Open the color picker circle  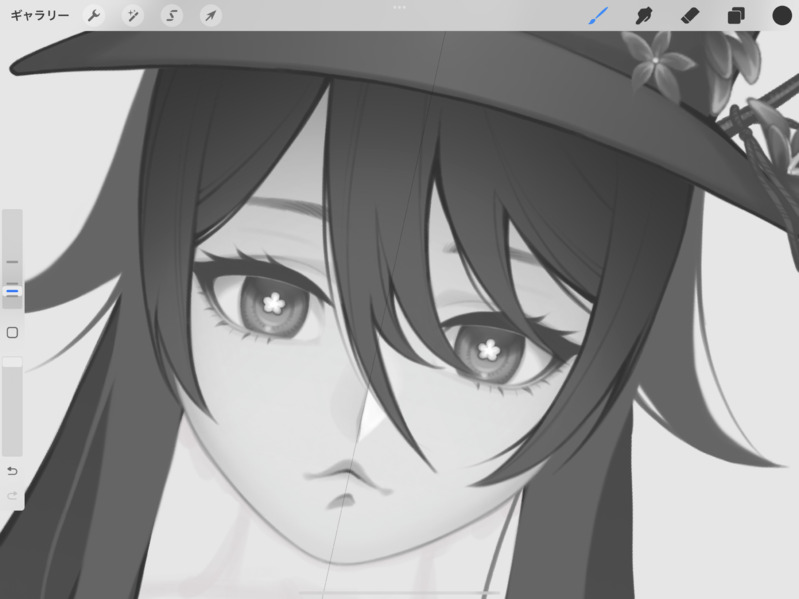click(x=782, y=15)
